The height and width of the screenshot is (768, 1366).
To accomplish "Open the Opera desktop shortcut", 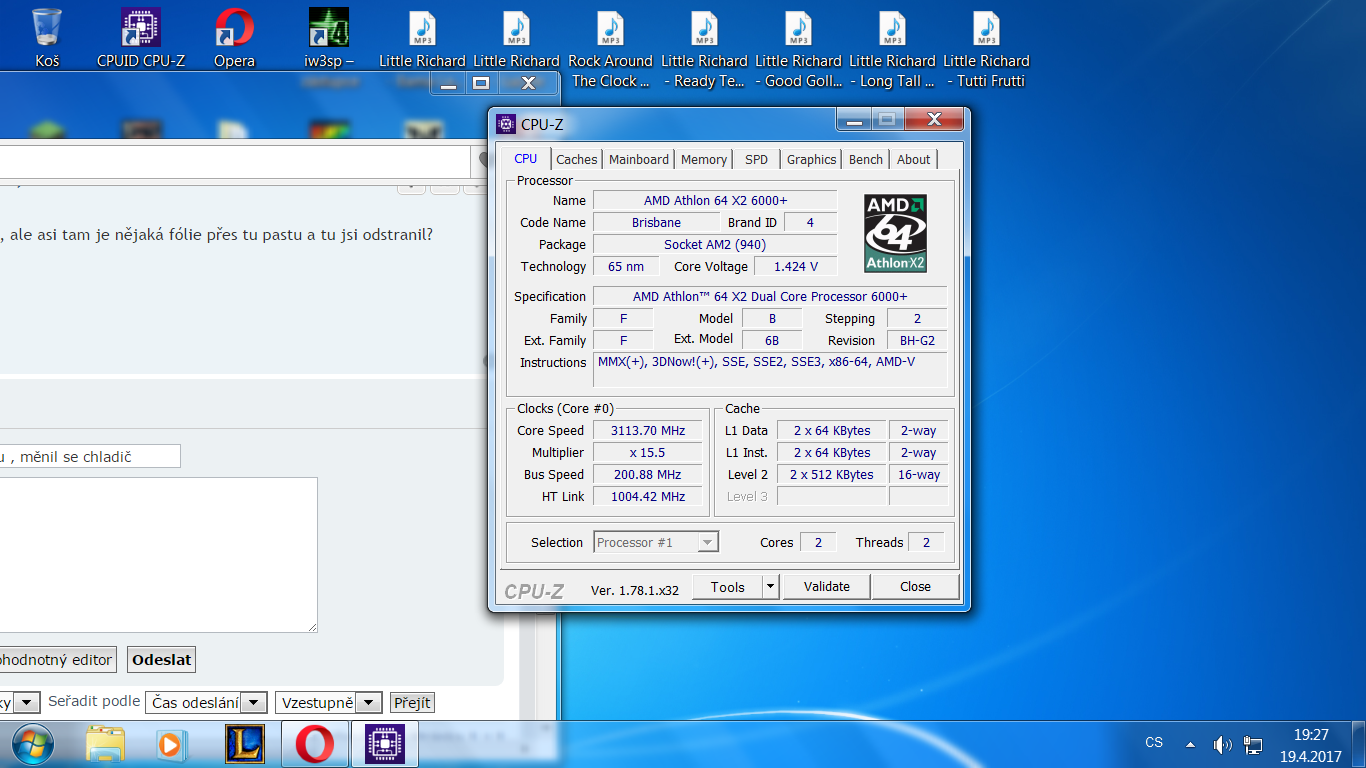I will 234,38.
